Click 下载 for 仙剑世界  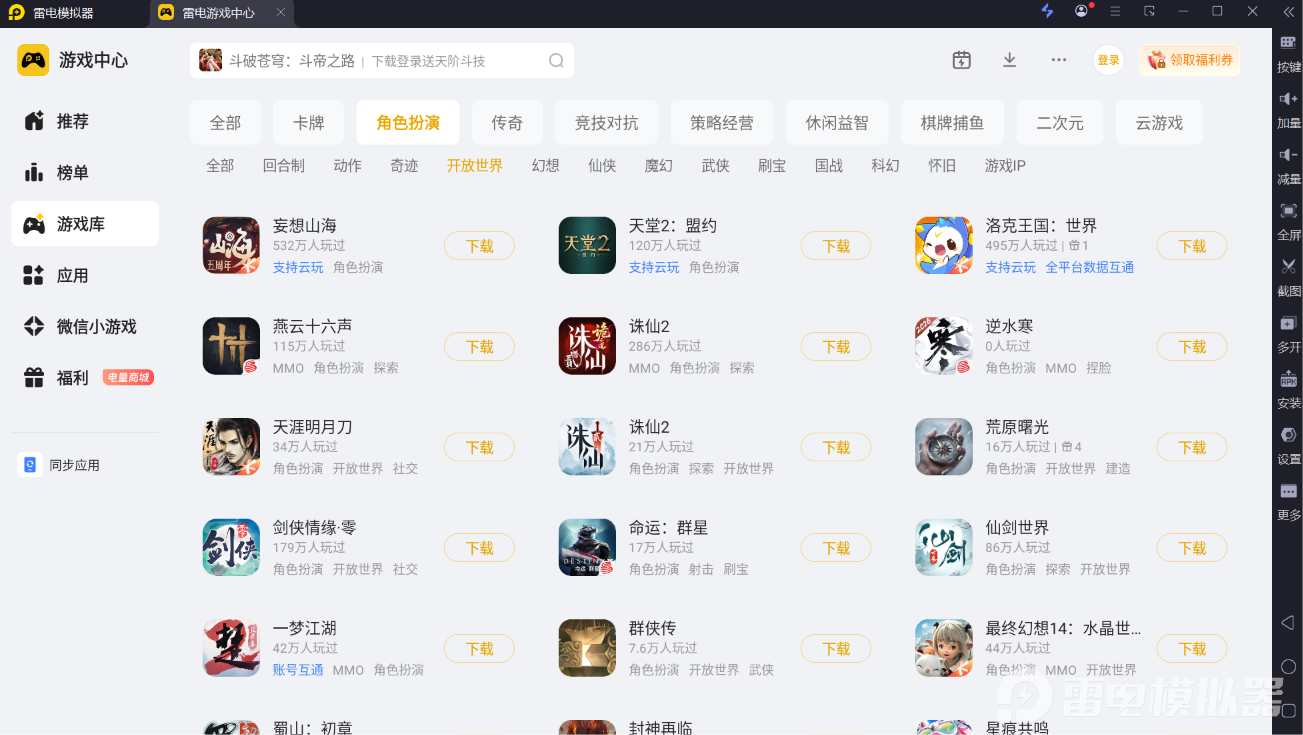pyautogui.click(x=1192, y=548)
